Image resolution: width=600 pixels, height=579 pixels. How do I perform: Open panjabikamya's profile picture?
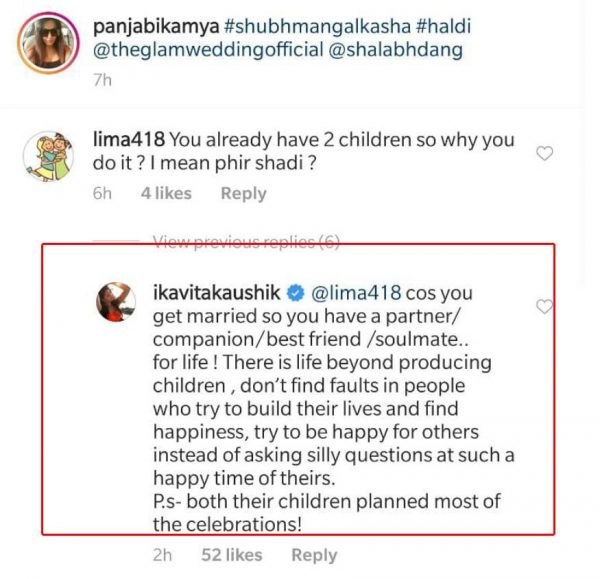point(48,42)
